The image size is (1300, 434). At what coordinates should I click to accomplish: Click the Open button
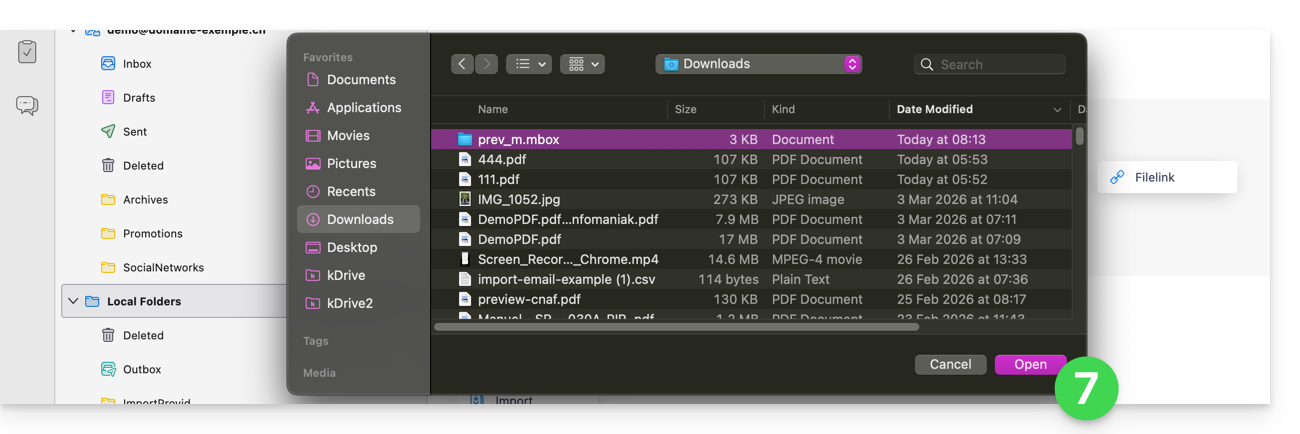tap(1030, 365)
